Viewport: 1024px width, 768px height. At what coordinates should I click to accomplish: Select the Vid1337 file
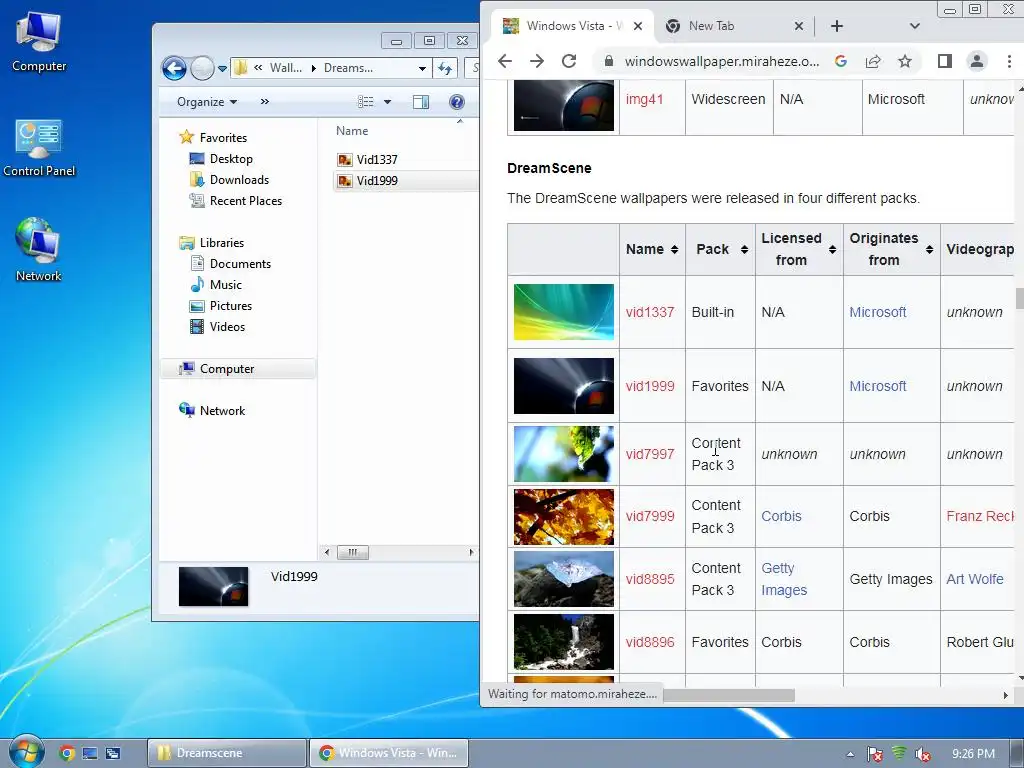[x=377, y=160]
